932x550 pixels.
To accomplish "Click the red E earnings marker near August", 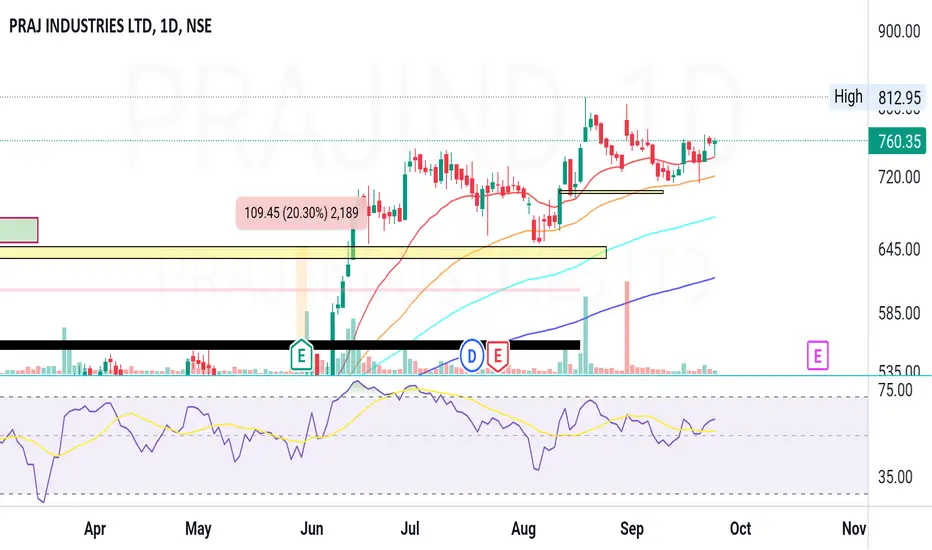I will 498,356.
